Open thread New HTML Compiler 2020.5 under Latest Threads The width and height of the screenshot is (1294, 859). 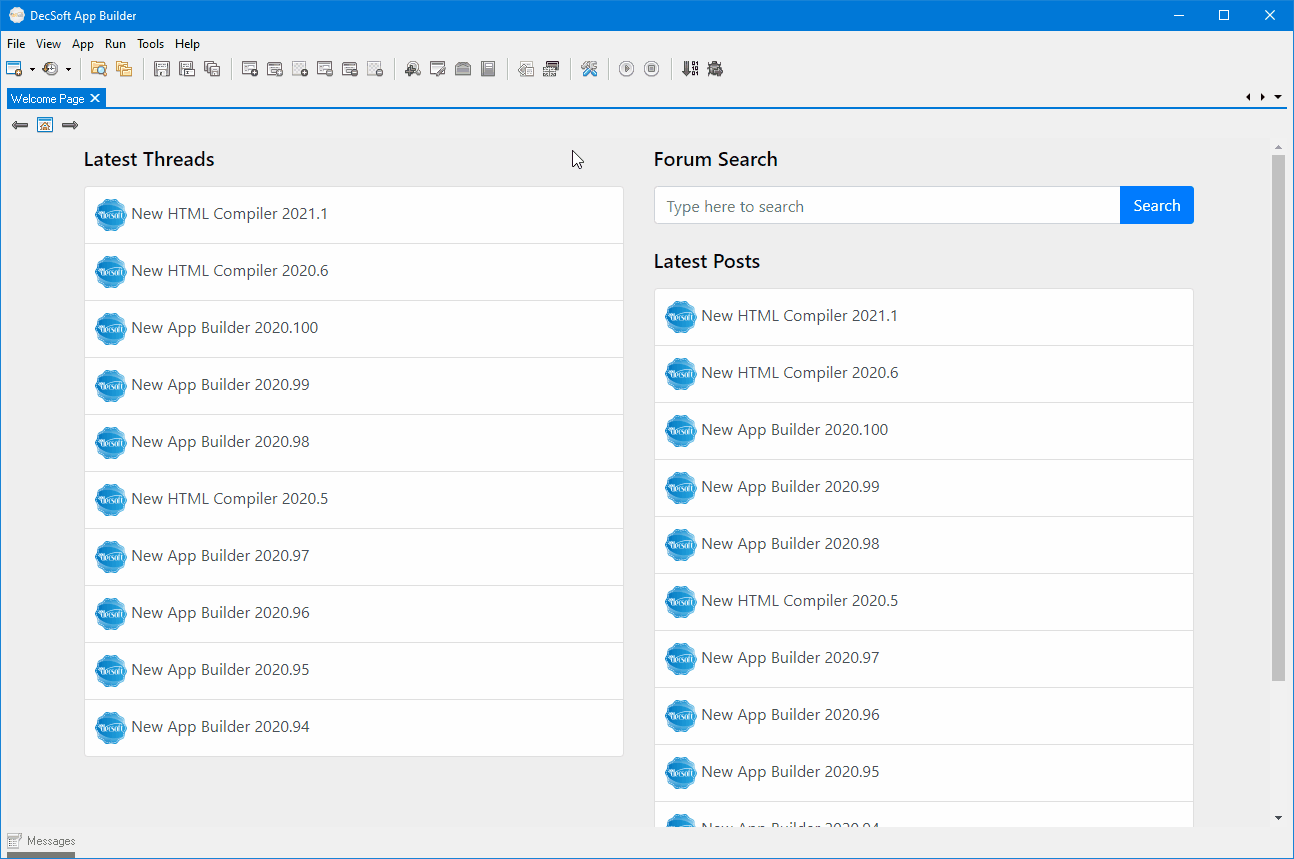354,499
